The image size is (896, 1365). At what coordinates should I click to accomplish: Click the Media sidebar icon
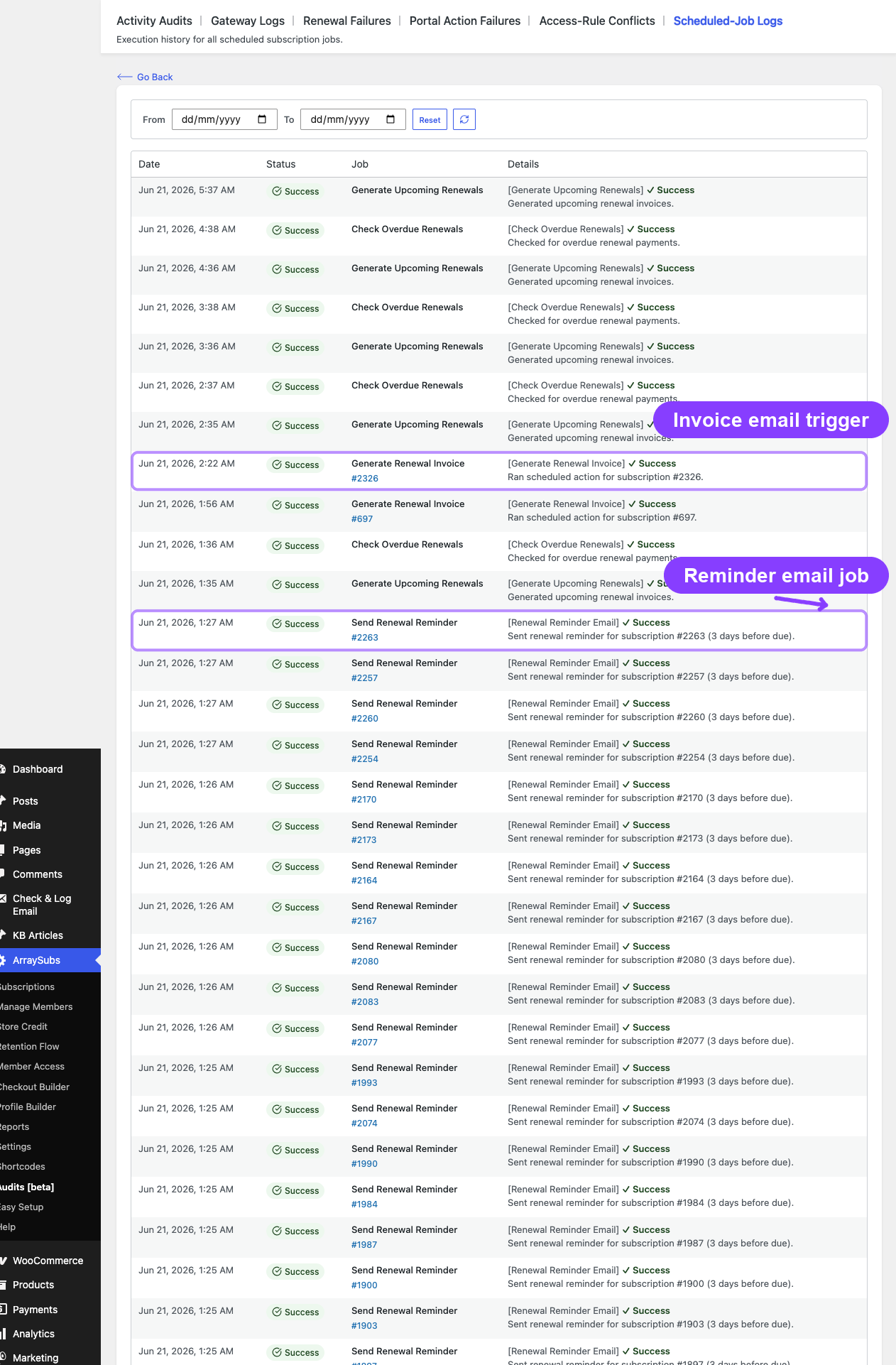coord(3,825)
